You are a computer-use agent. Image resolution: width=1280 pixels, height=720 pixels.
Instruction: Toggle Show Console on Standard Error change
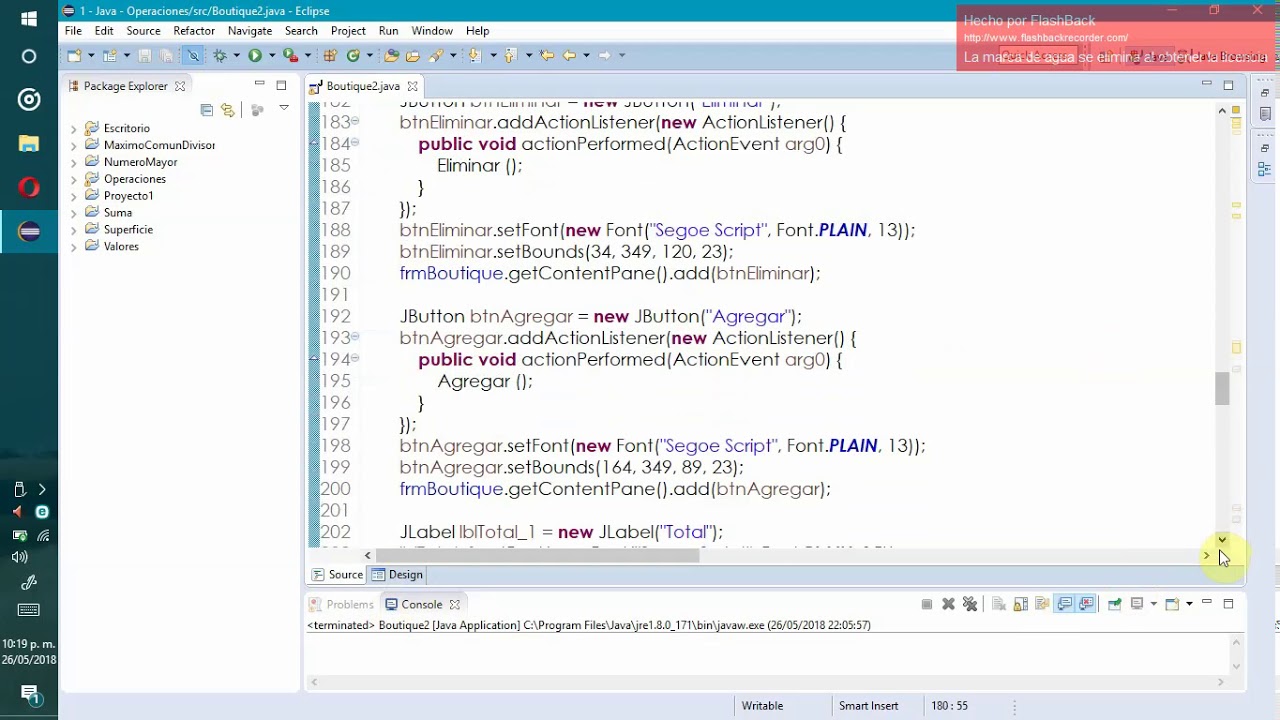pos(1086,604)
